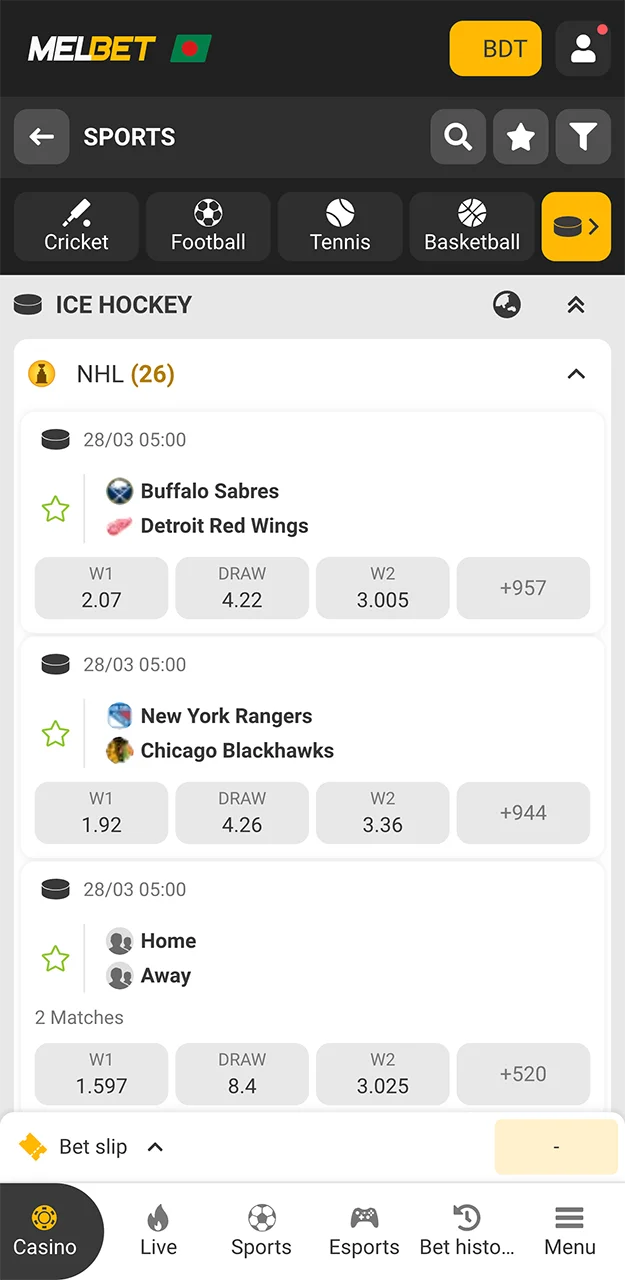
Task: Open the Tennis sport category
Action: click(340, 226)
